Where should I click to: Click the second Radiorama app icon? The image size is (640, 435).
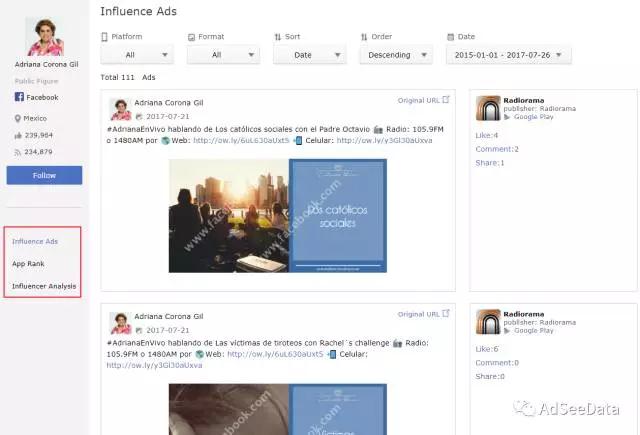click(488, 321)
